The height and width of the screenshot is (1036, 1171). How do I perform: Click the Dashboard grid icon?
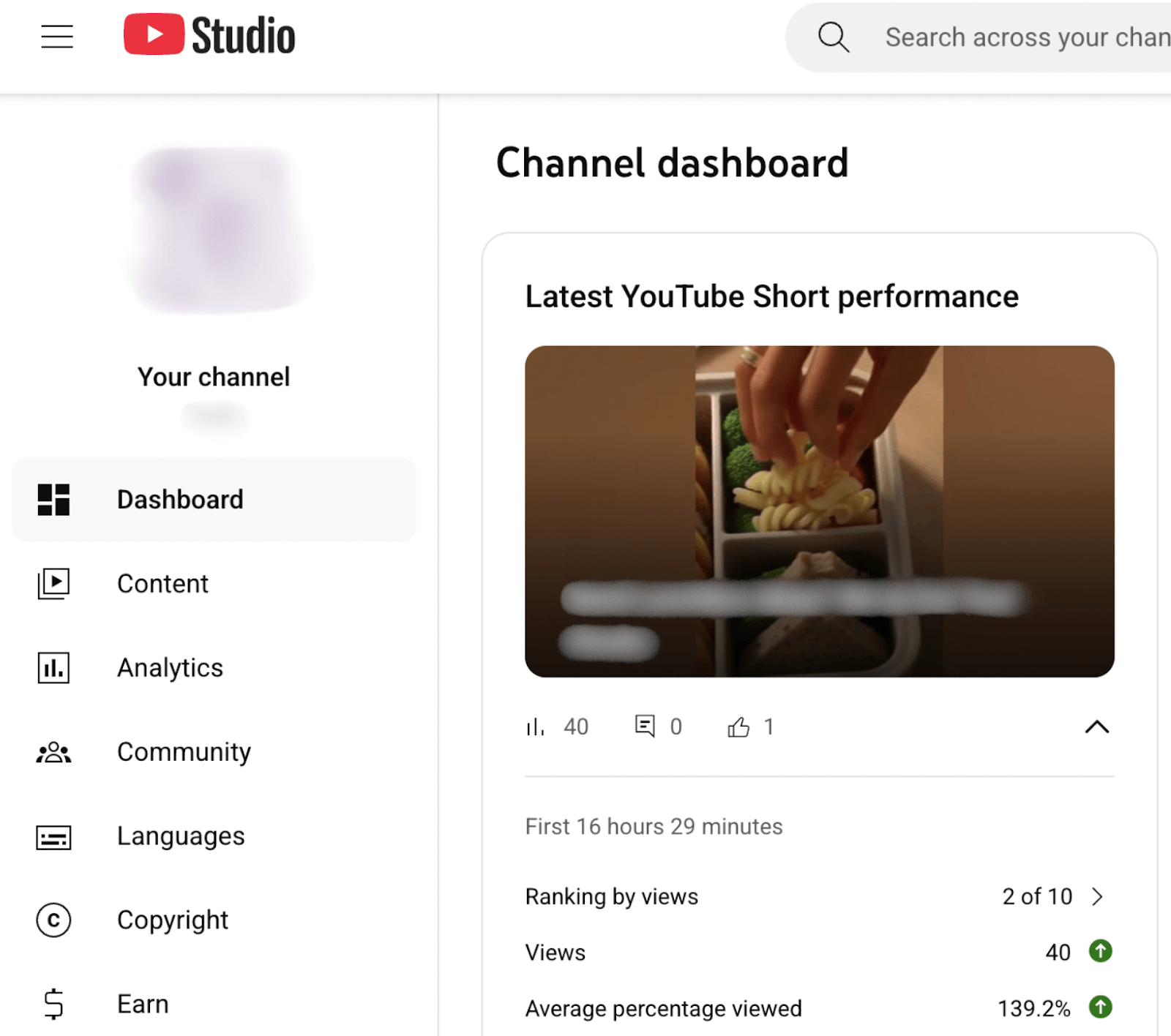tap(53, 500)
